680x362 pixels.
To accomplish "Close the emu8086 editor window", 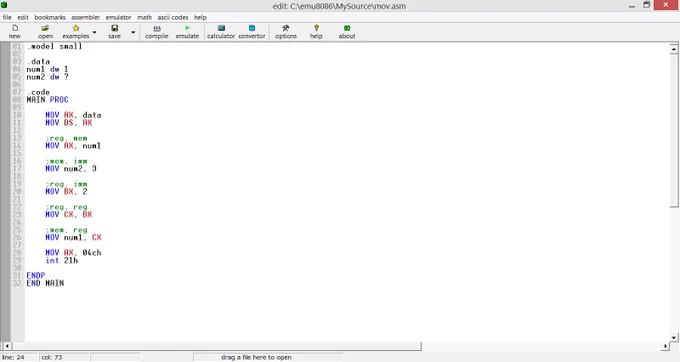I will (x=666, y=5).
